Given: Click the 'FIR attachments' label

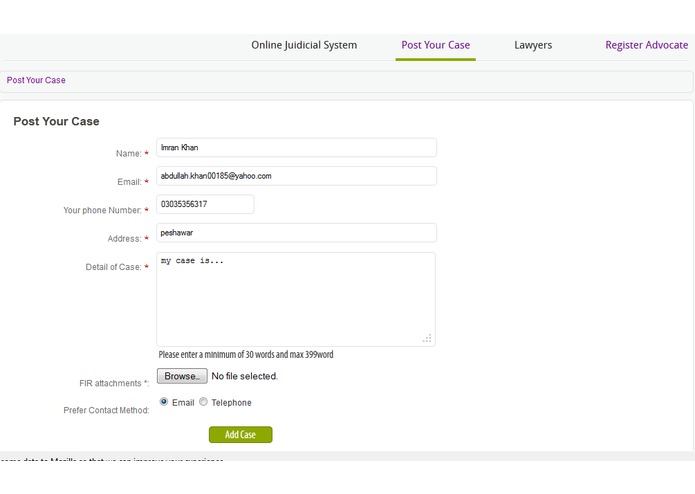Looking at the screenshot, I should pos(114,383).
